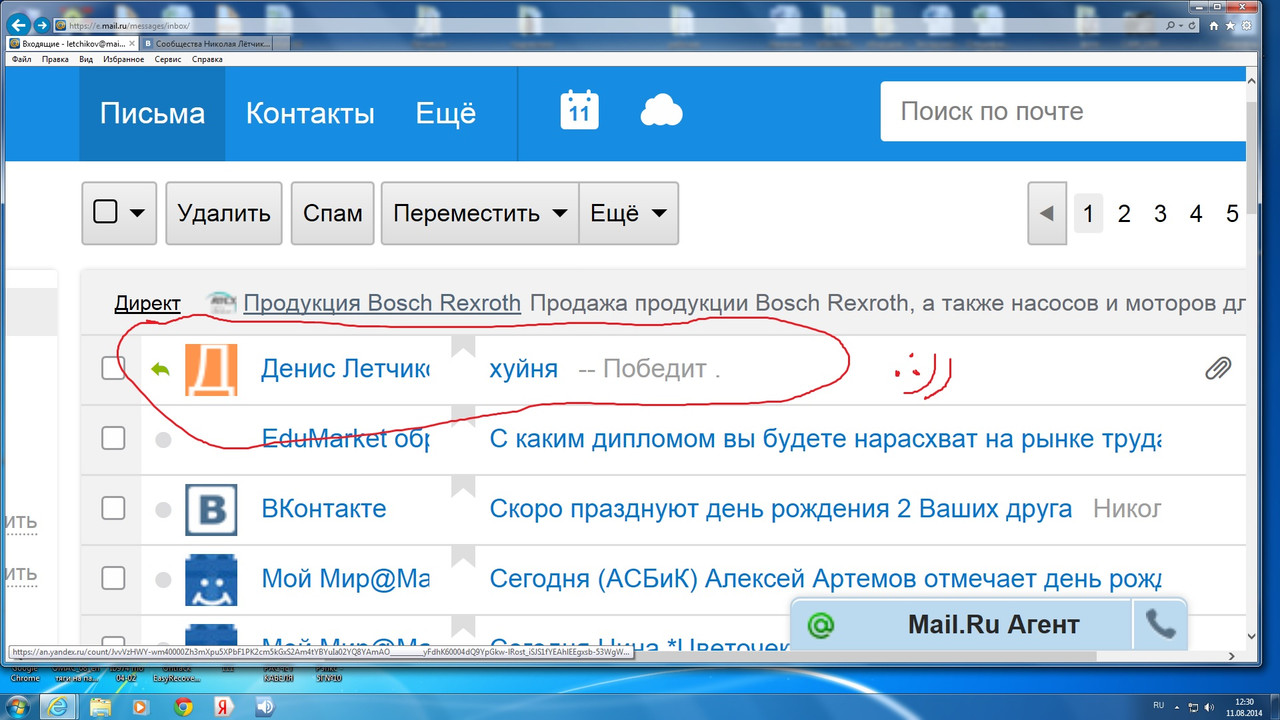Image resolution: width=1280 pixels, height=720 pixels.
Task: Click the Удалить button
Action: click(x=224, y=213)
